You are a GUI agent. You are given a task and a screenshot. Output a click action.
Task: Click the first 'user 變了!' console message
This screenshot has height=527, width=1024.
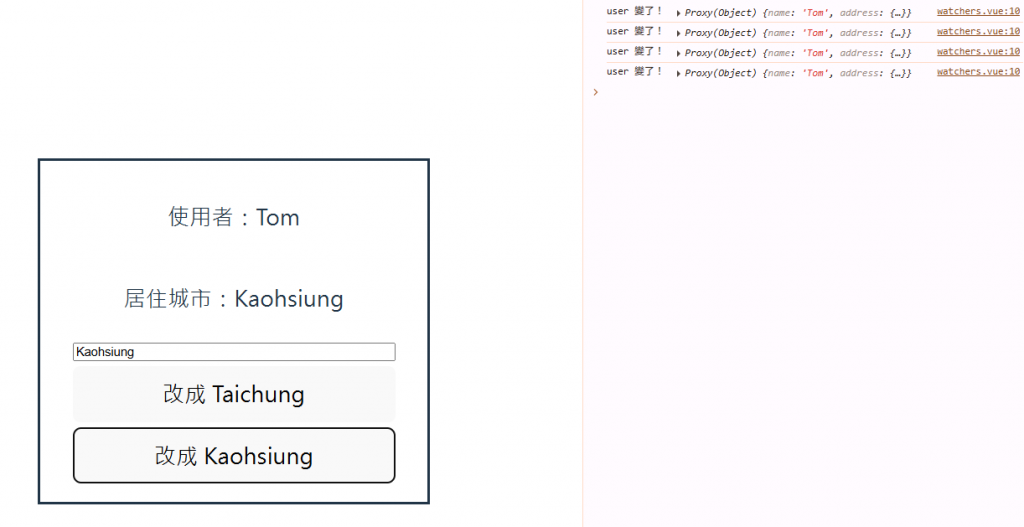(634, 12)
